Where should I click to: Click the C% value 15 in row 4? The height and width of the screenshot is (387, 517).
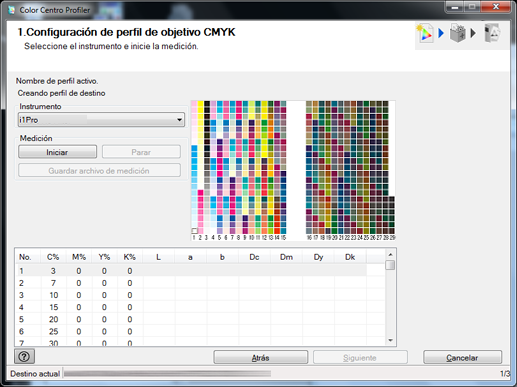point(53,307)
